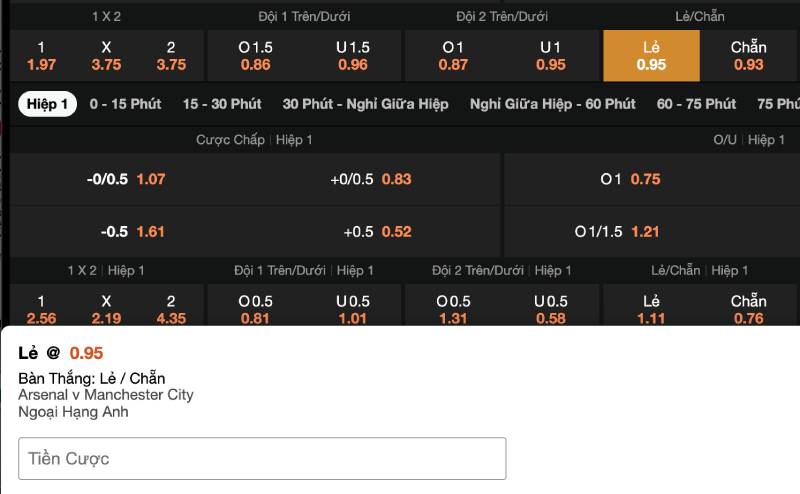Deselect the highlighted Lẻ 0.95 bet
Viewport: 800px width, 494px height.
point(651,56)
